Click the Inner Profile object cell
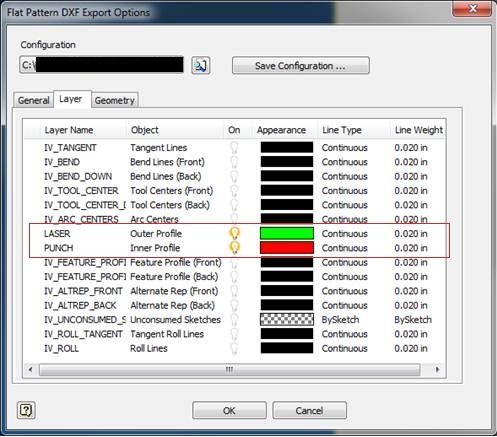 point(155,248)
